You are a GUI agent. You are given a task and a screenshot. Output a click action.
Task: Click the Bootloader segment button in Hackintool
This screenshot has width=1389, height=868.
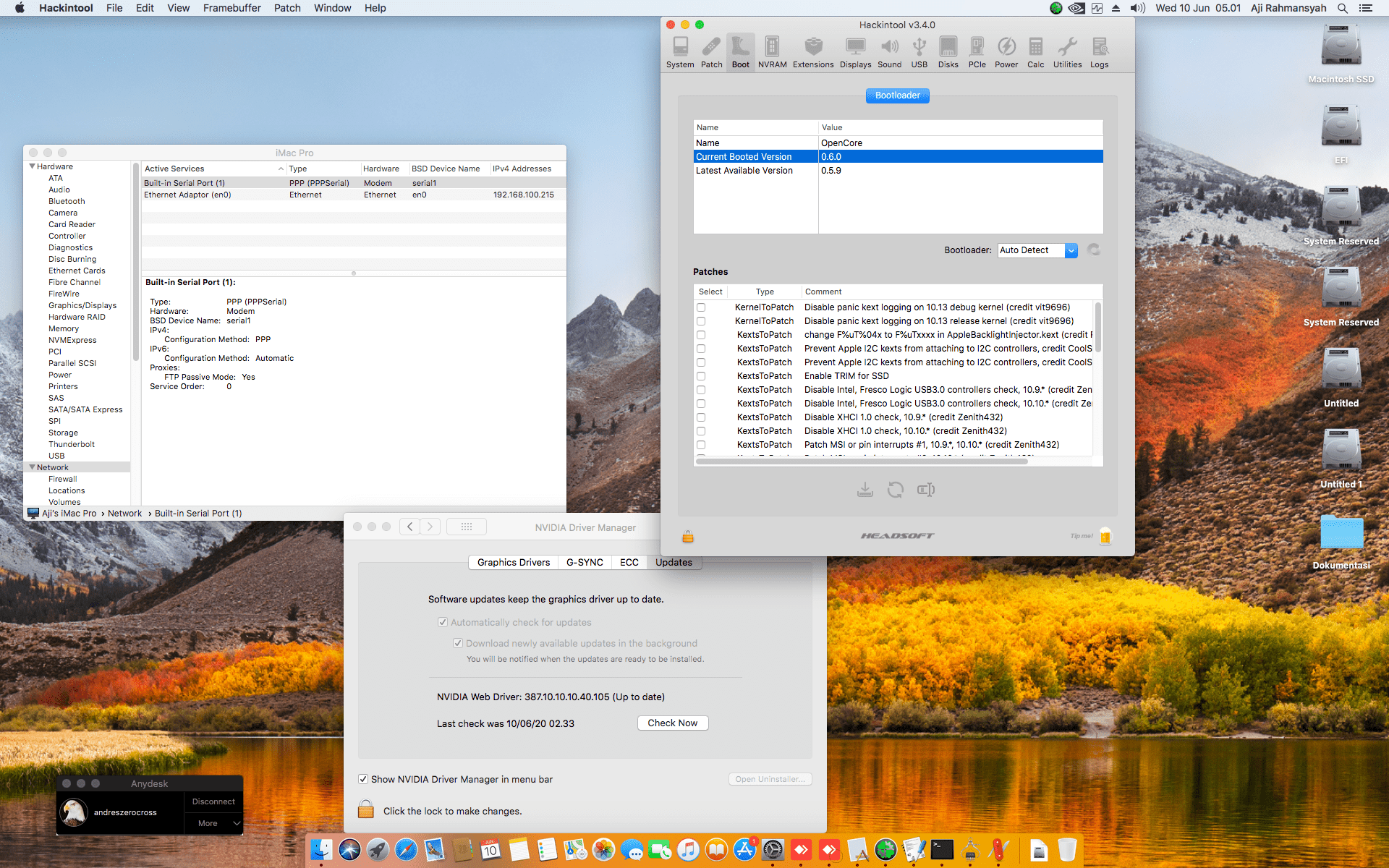click(898, 95)
